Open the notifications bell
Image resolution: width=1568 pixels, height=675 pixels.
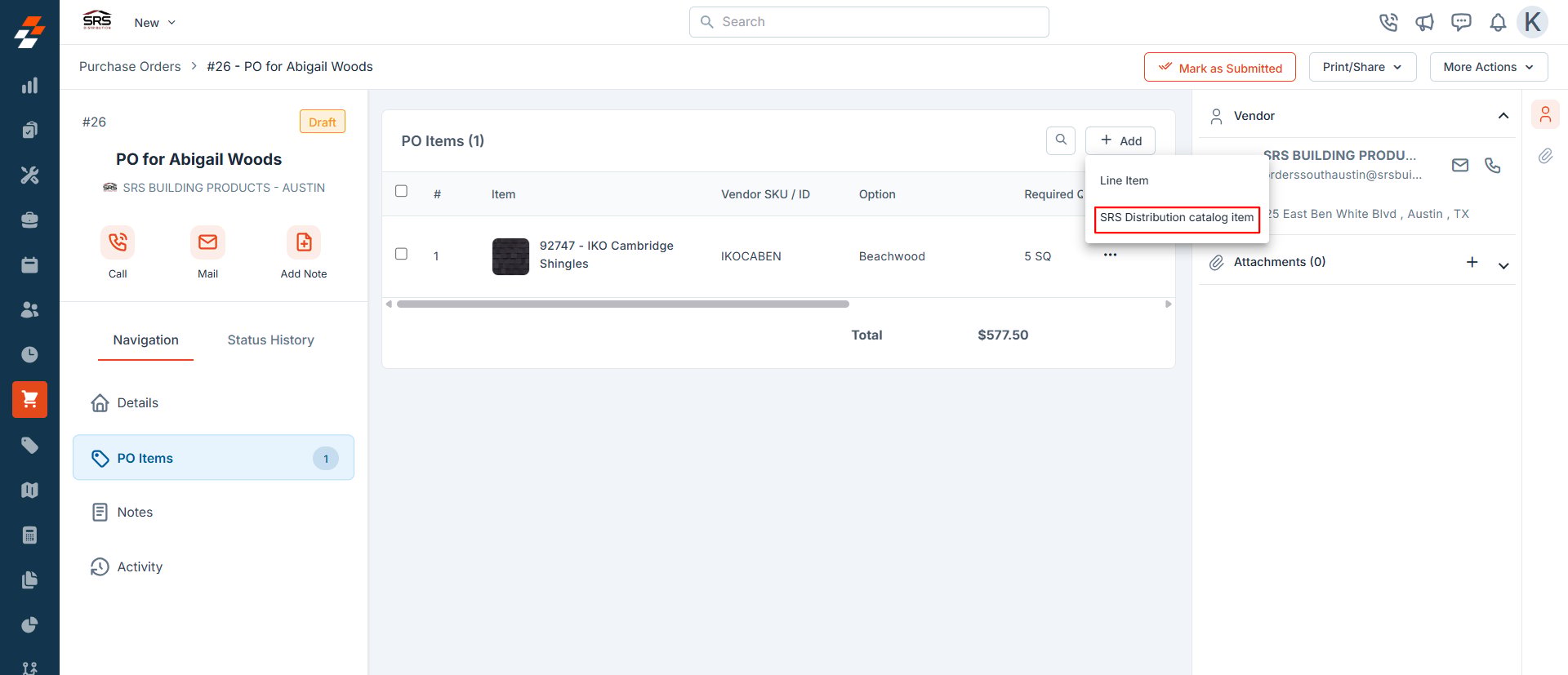point(1498,22)
